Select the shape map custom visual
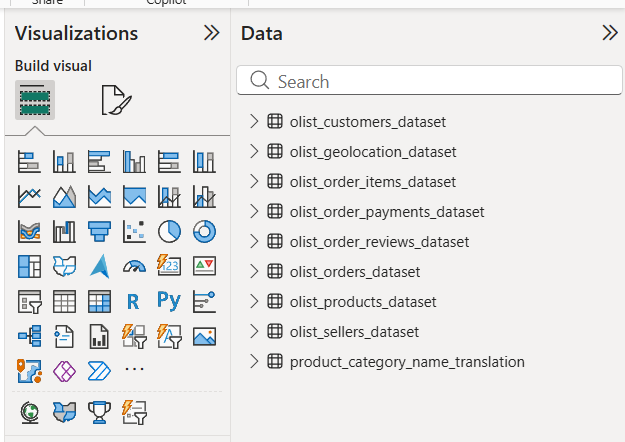625x442 pixels. click(64, 412)
